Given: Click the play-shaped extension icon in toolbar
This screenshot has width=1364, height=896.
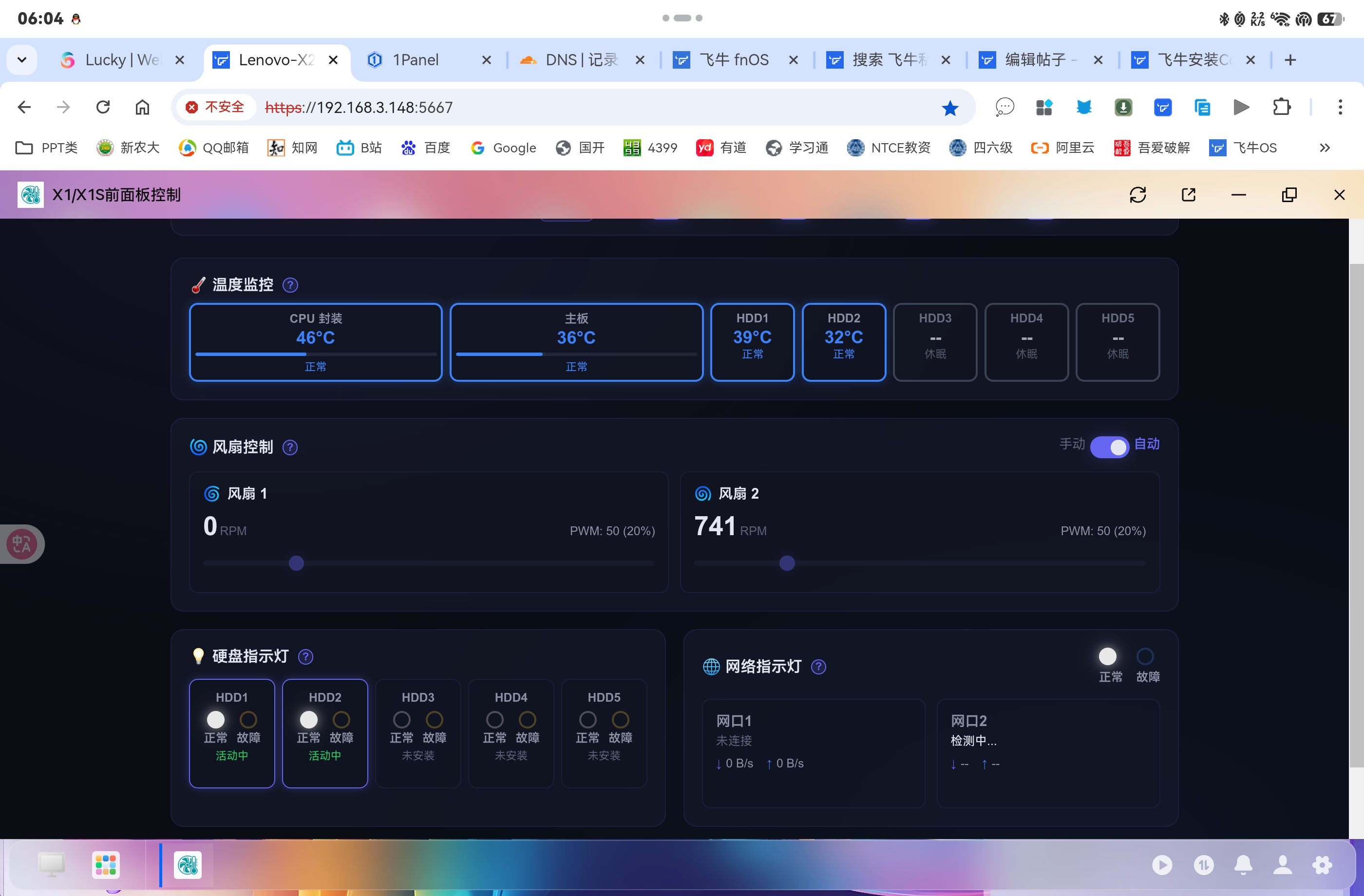Looking at the screenshot, I should (1241, 107).
